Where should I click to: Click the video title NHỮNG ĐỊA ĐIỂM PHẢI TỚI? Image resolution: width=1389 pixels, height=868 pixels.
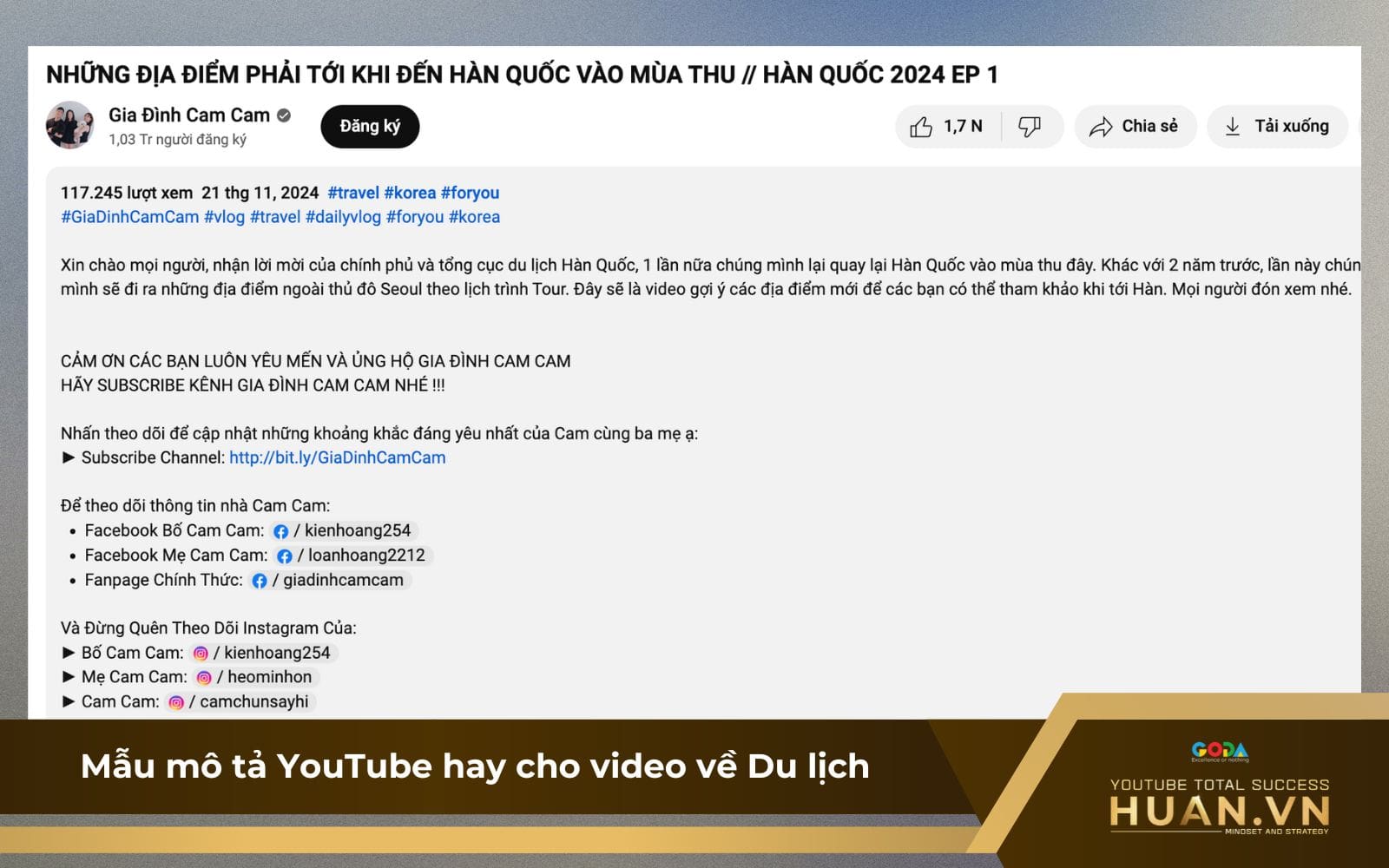click(522, 75)
